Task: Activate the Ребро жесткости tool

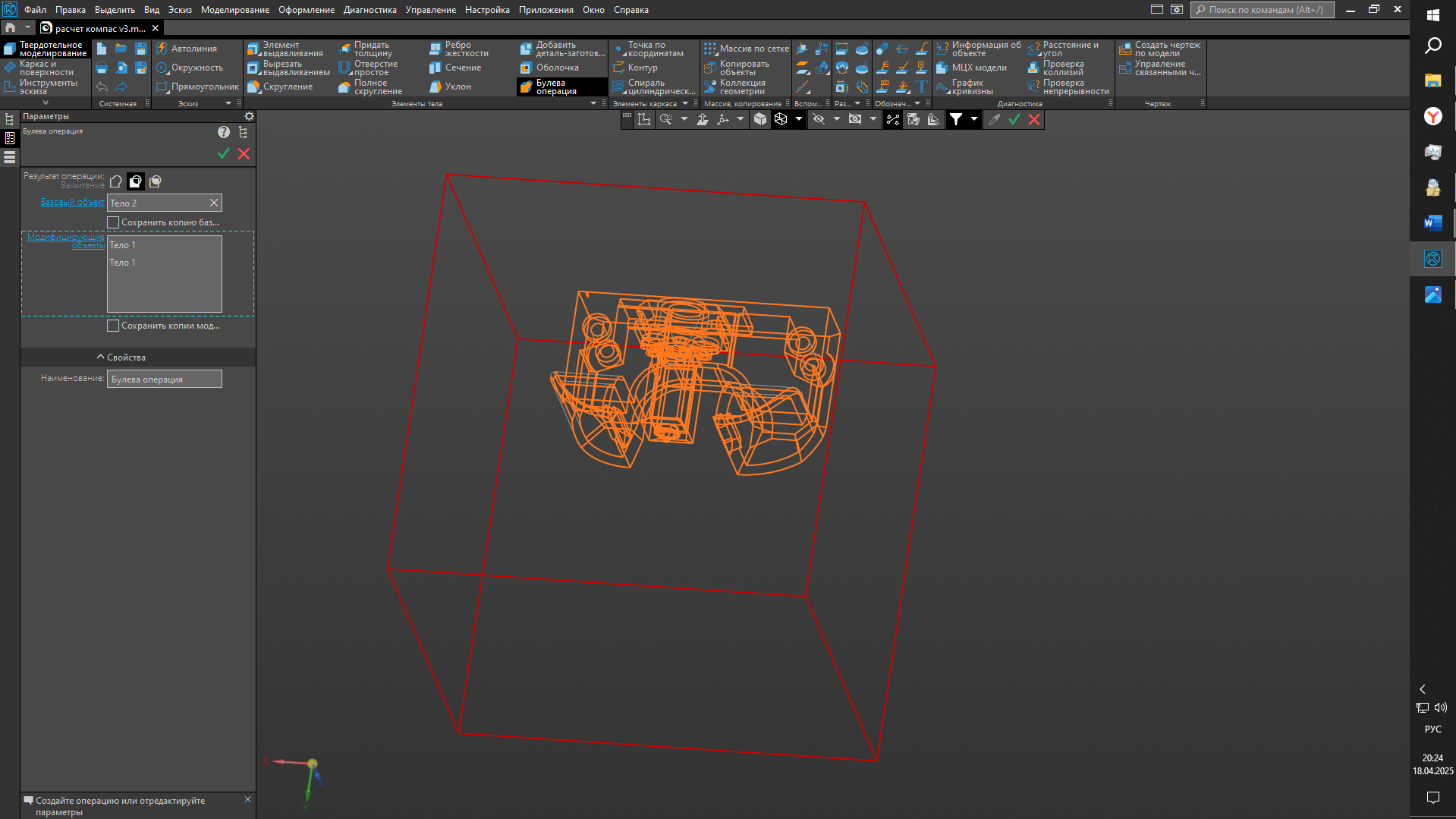Action: point(459,49)
